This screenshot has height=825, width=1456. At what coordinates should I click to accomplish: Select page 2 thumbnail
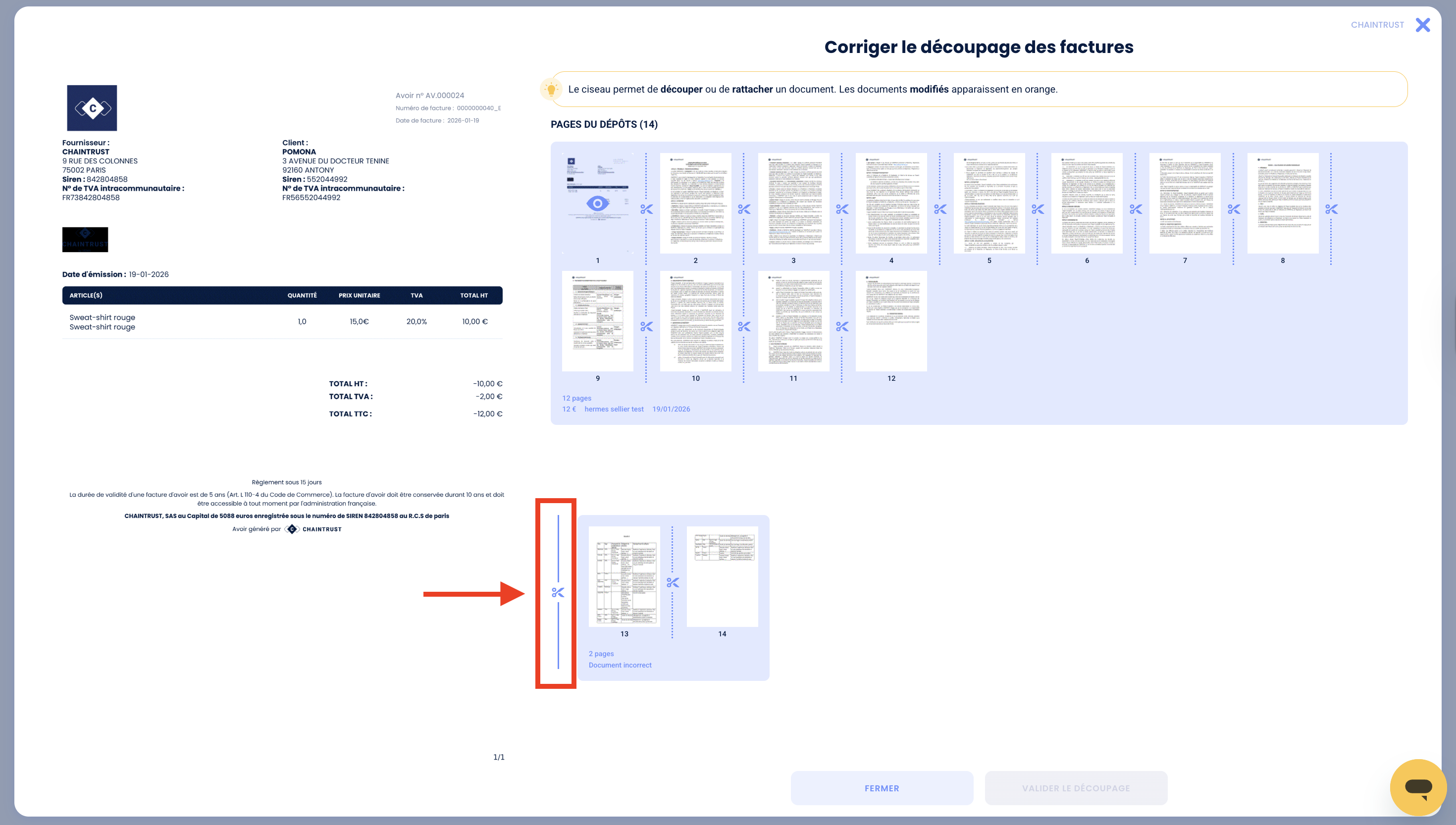pos(695,203)
